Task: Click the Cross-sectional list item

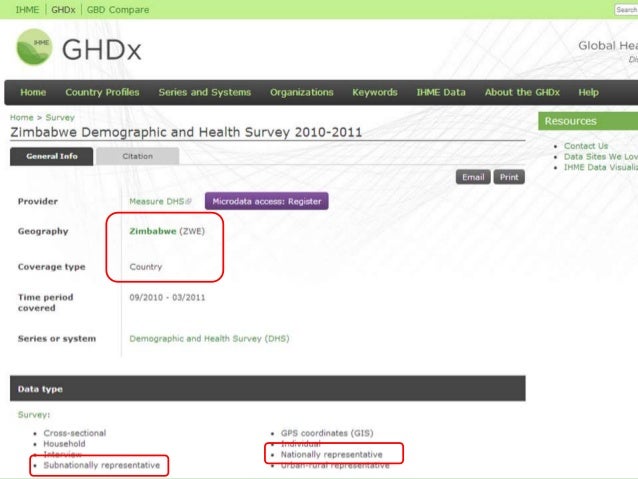Action: pos(75,433)
